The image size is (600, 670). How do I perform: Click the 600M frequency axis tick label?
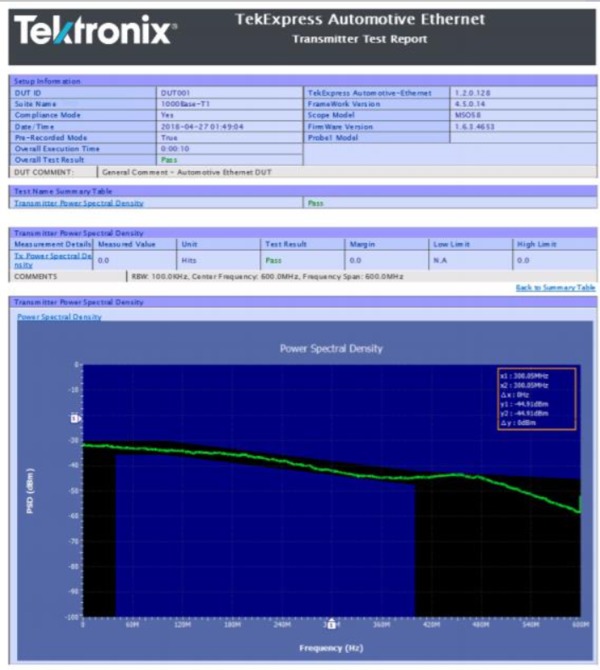pyautogui.click(x=580, y=624)
